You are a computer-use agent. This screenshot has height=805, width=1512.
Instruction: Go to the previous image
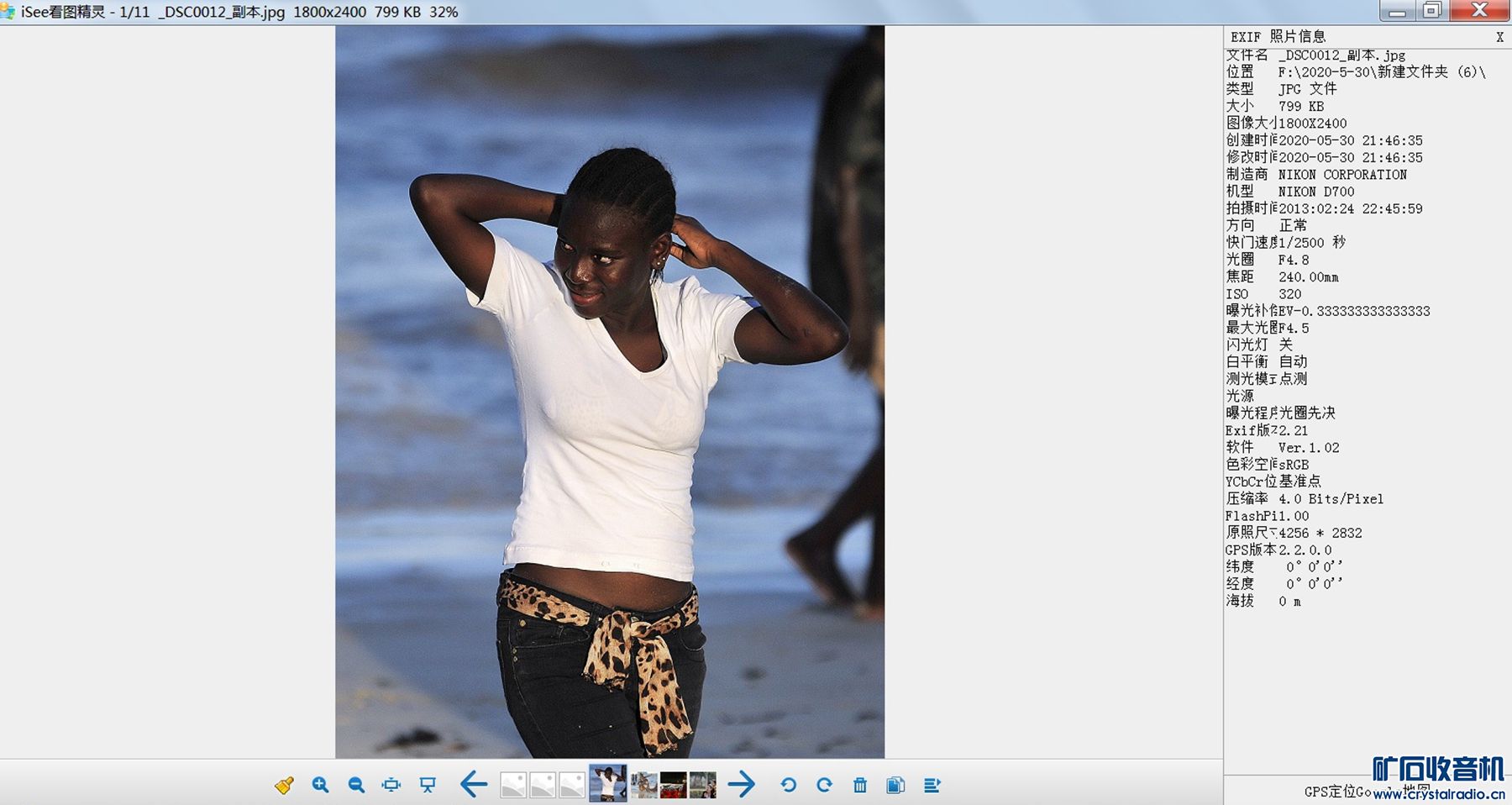pyautogui.click(x=474, y=785)
